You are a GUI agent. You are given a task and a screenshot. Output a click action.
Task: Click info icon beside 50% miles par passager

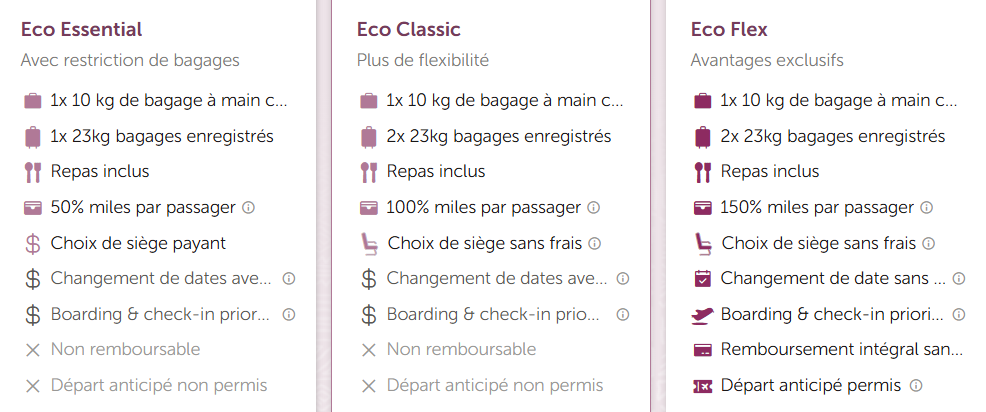pyautogui.click(x=249, y=208)
